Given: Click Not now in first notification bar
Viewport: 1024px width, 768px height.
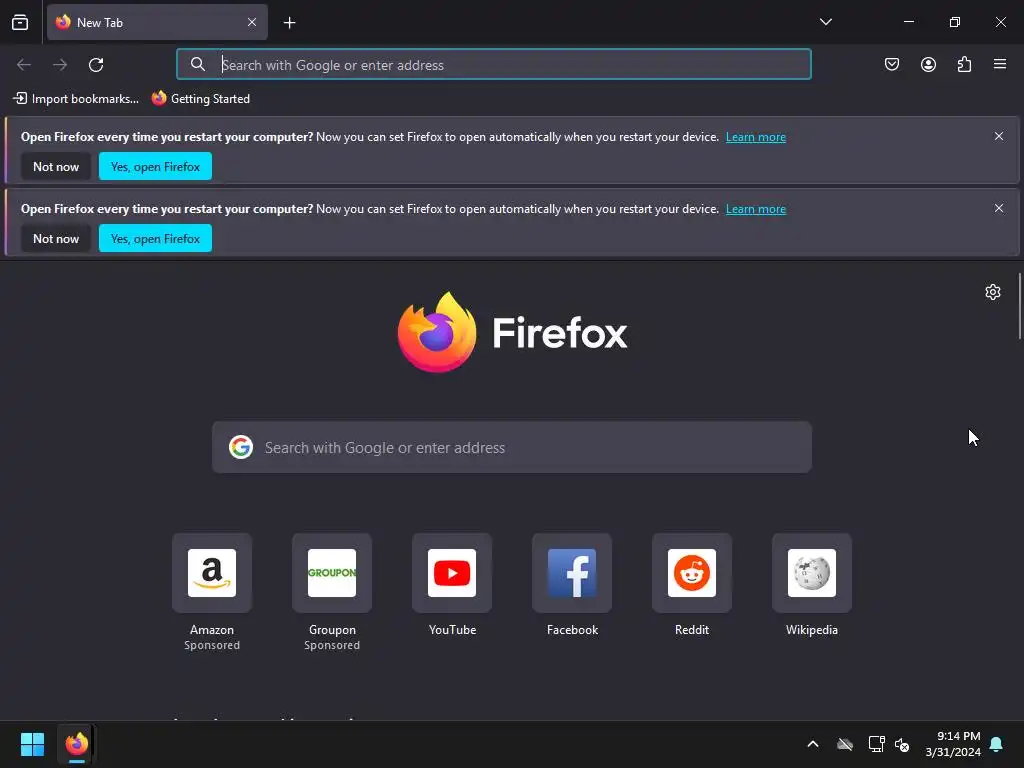Looking at the screenshot, I should (56, 167).
